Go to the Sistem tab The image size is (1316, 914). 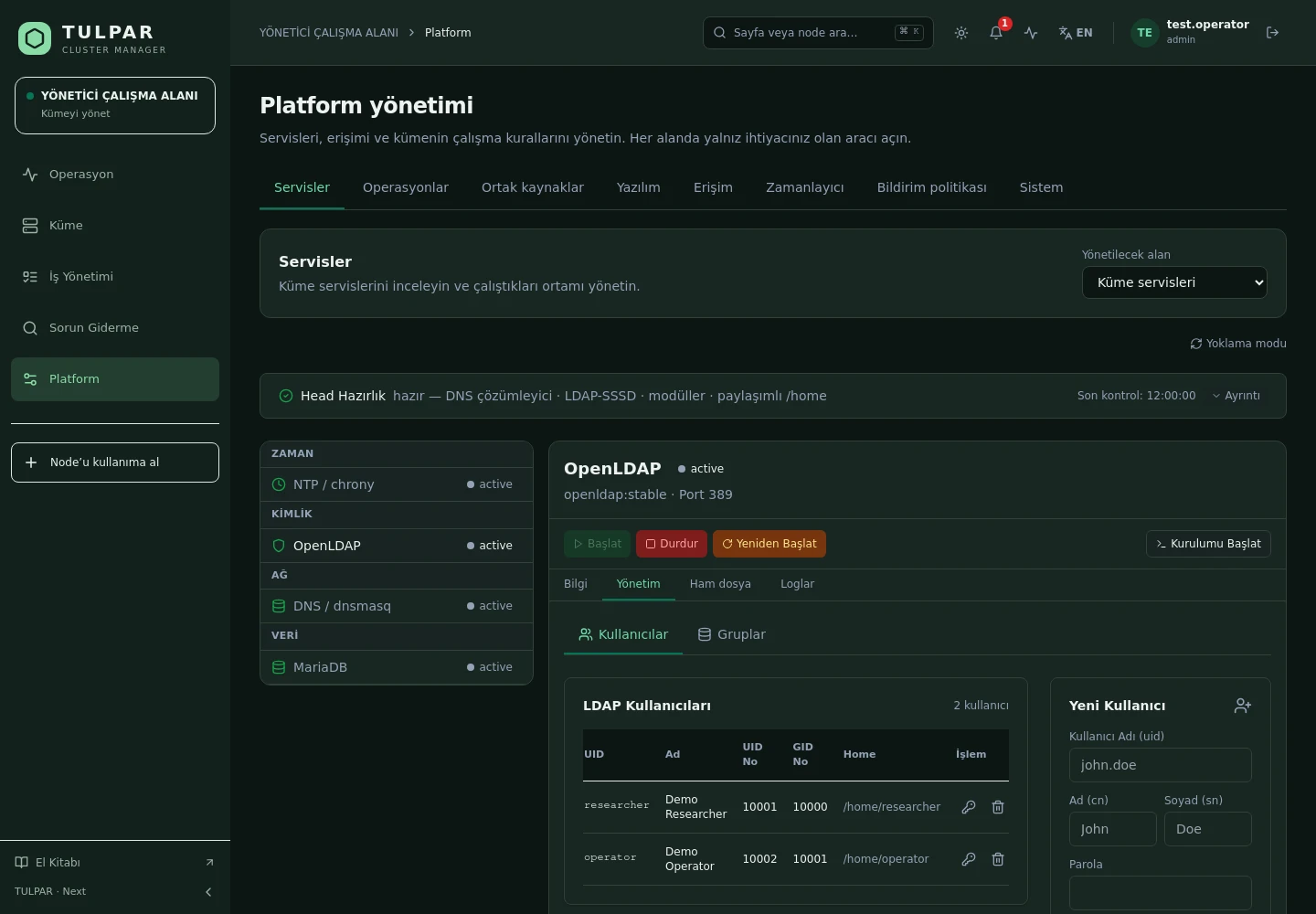(1041, 187)
